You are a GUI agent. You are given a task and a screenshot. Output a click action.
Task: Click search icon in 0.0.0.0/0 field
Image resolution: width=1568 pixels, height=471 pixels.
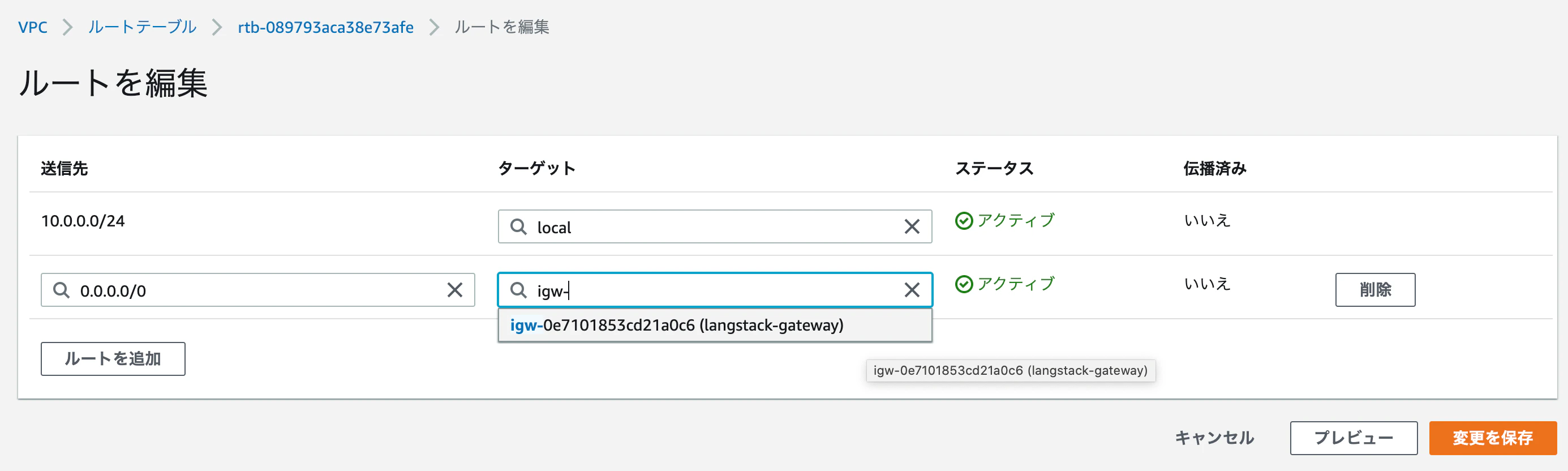click(x=62, y=290)
